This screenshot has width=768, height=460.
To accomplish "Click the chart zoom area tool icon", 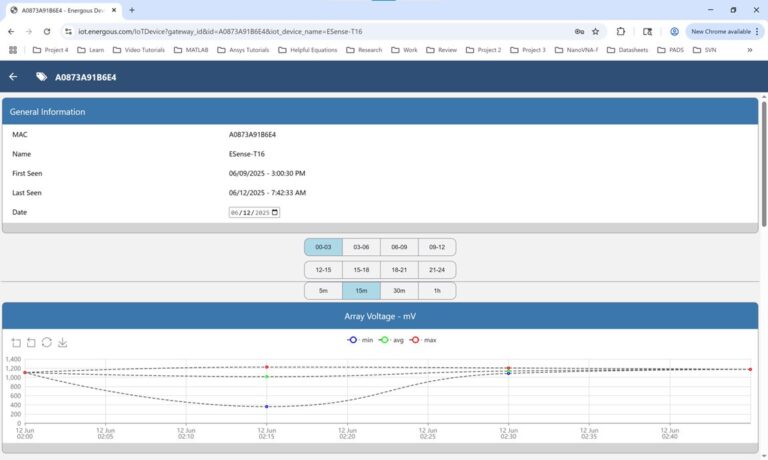I will (x=16, y=343).
